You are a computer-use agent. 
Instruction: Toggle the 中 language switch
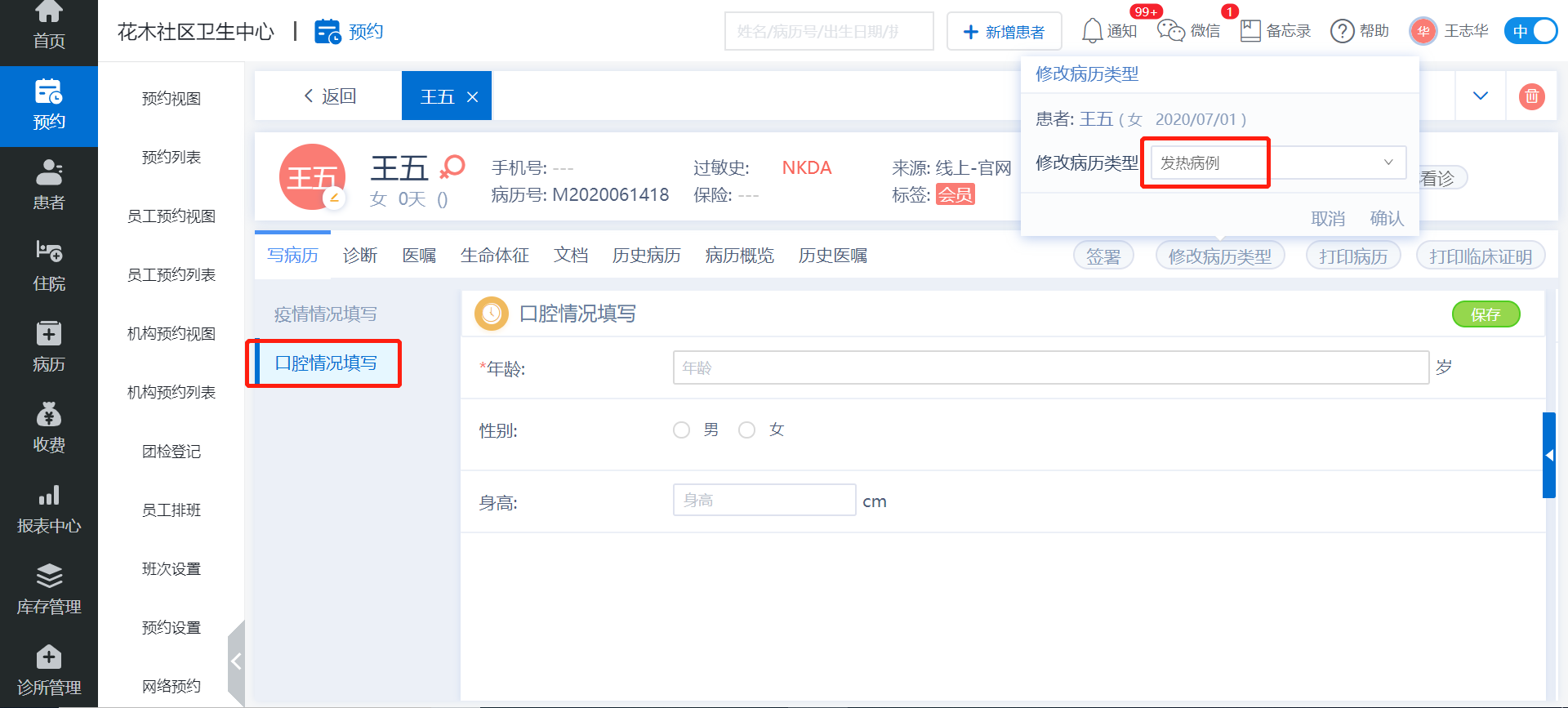click(1530, 31)
